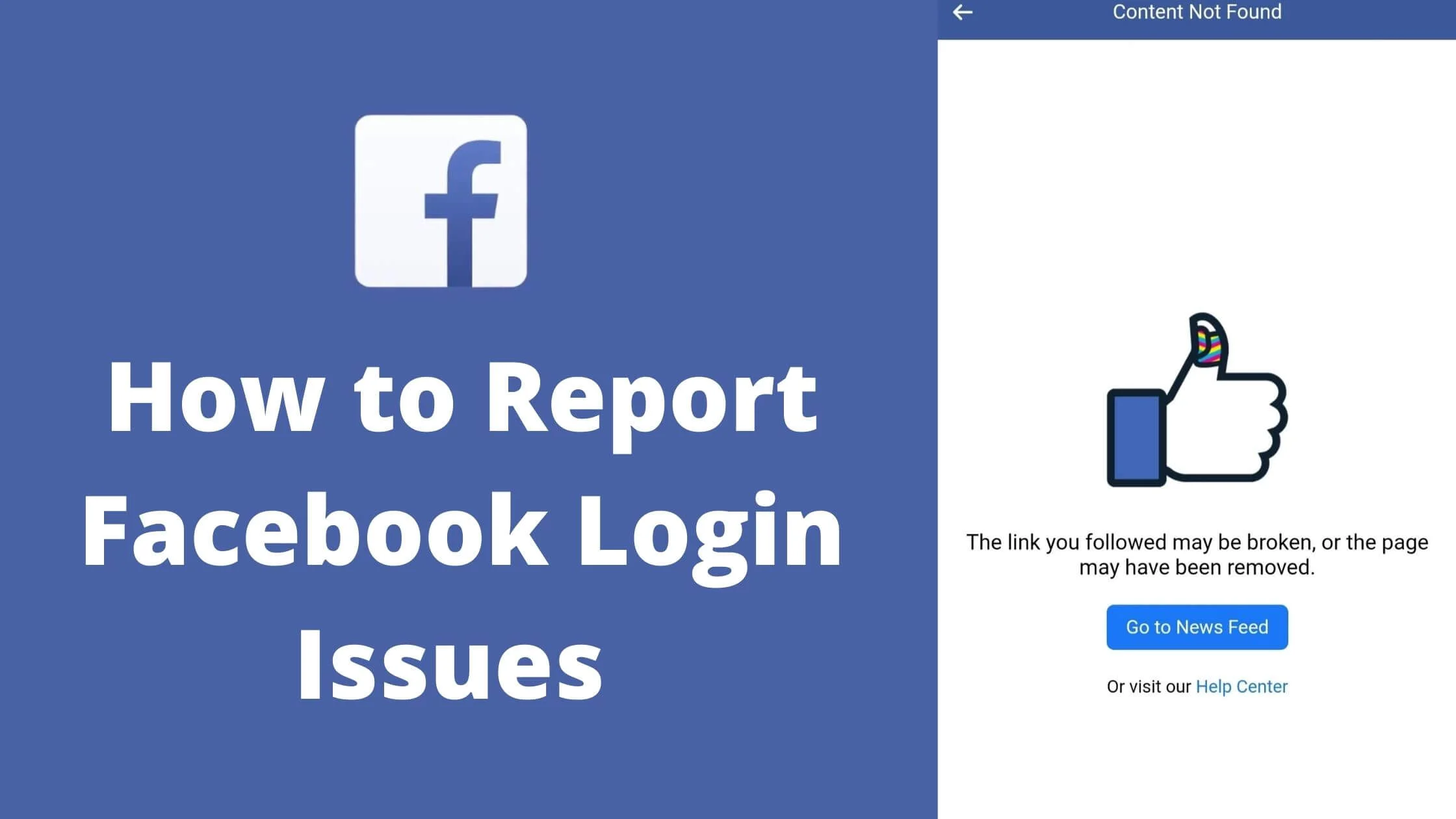Click the 'Content Not Found' header text
The height and width of the screenshot is (819, 1456).
[1197, 11]
